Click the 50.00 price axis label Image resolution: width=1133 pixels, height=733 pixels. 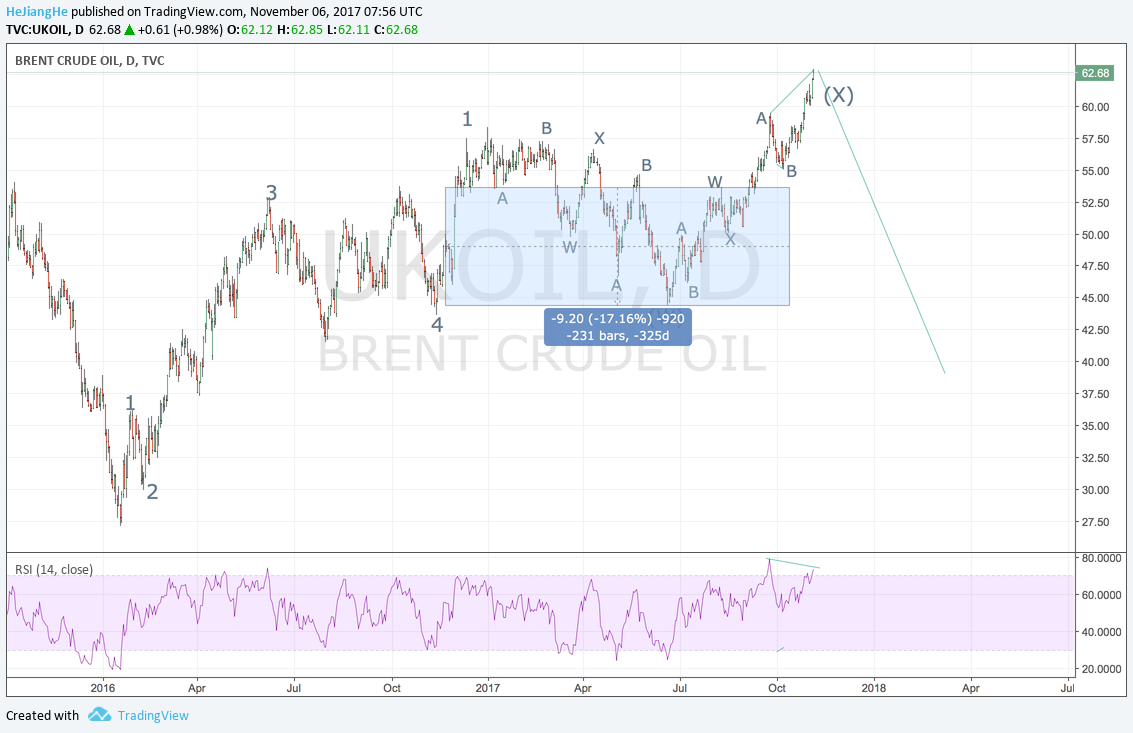1095,235
